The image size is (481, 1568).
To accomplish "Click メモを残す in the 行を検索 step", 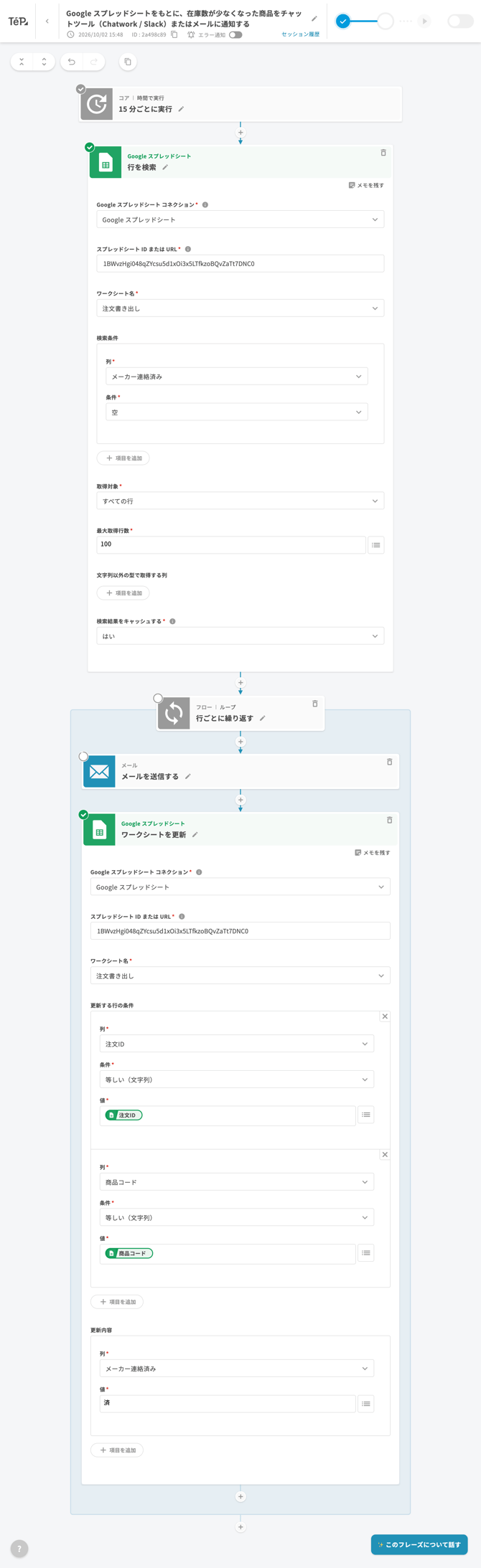I will [366, 186].
